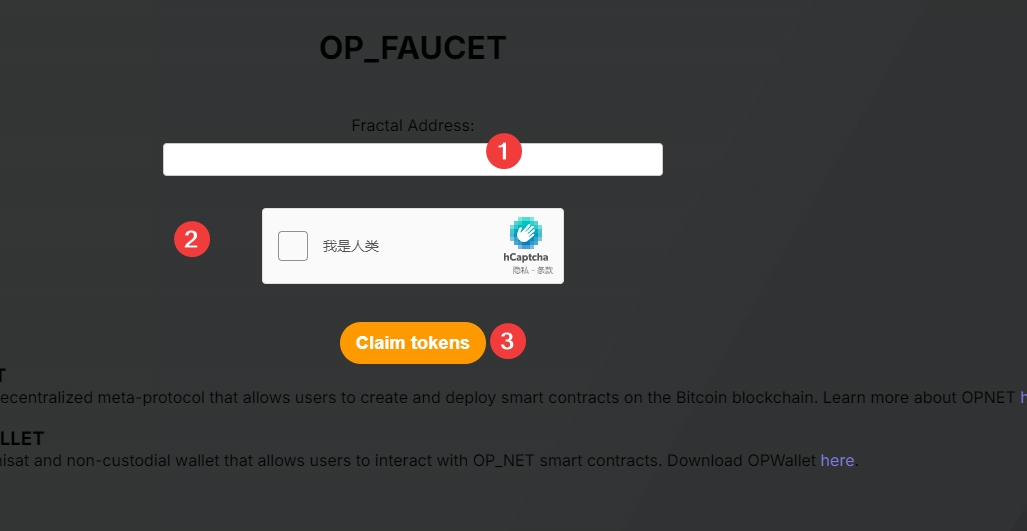Focus the Fractal Address input field
This screenshot has width=1027, height=531.
[x=330, y=160]
